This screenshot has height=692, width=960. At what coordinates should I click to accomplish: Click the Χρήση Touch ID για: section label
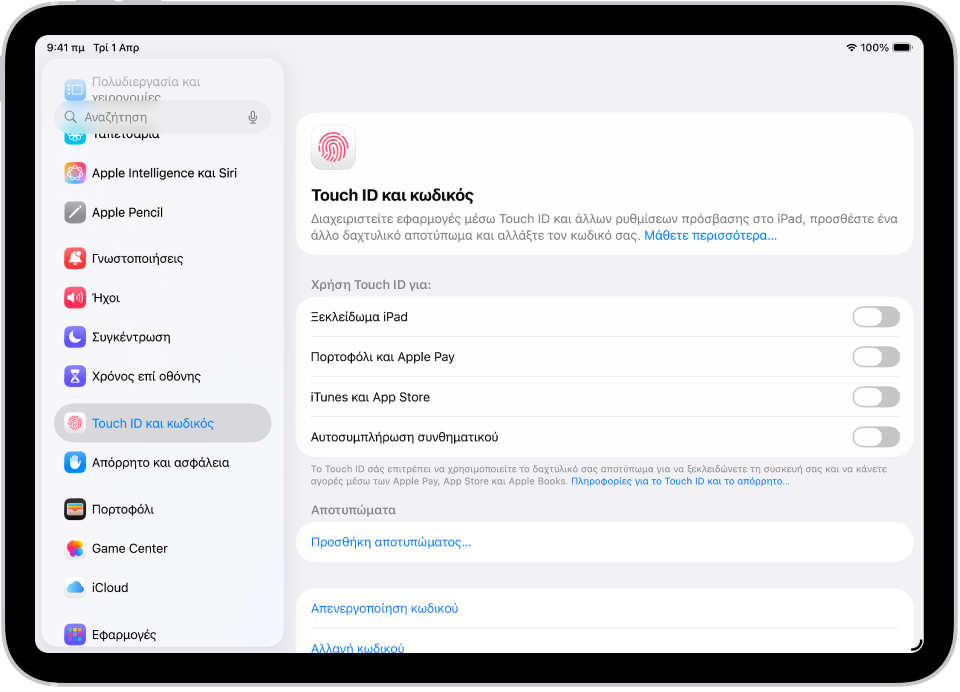pos(371,285)
